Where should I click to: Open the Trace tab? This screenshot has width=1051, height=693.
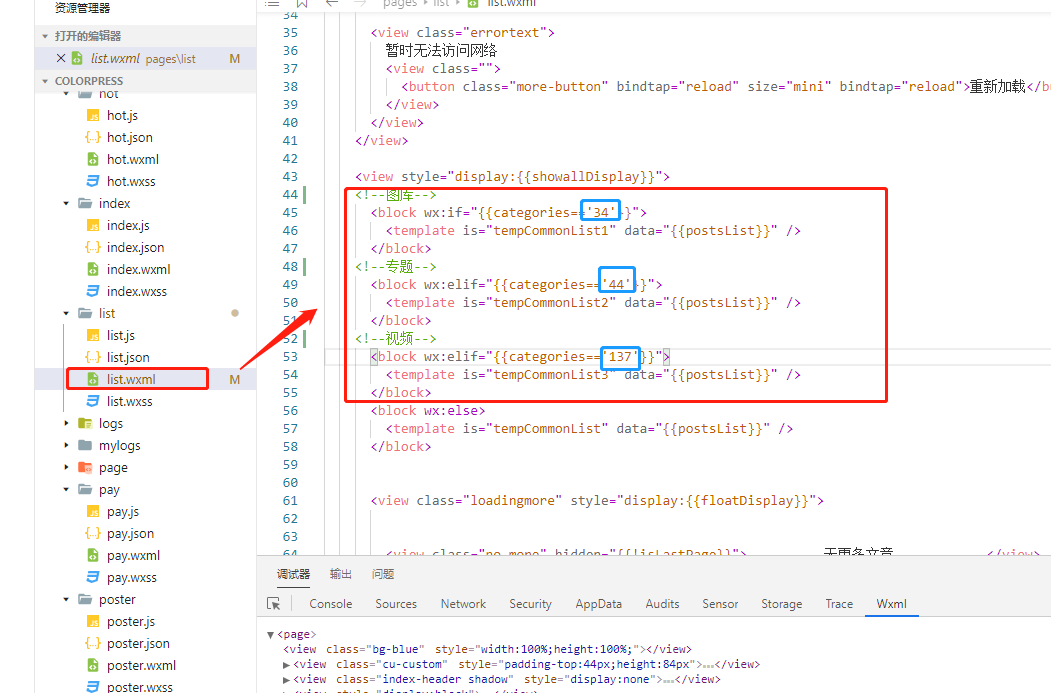pos(839,604)
